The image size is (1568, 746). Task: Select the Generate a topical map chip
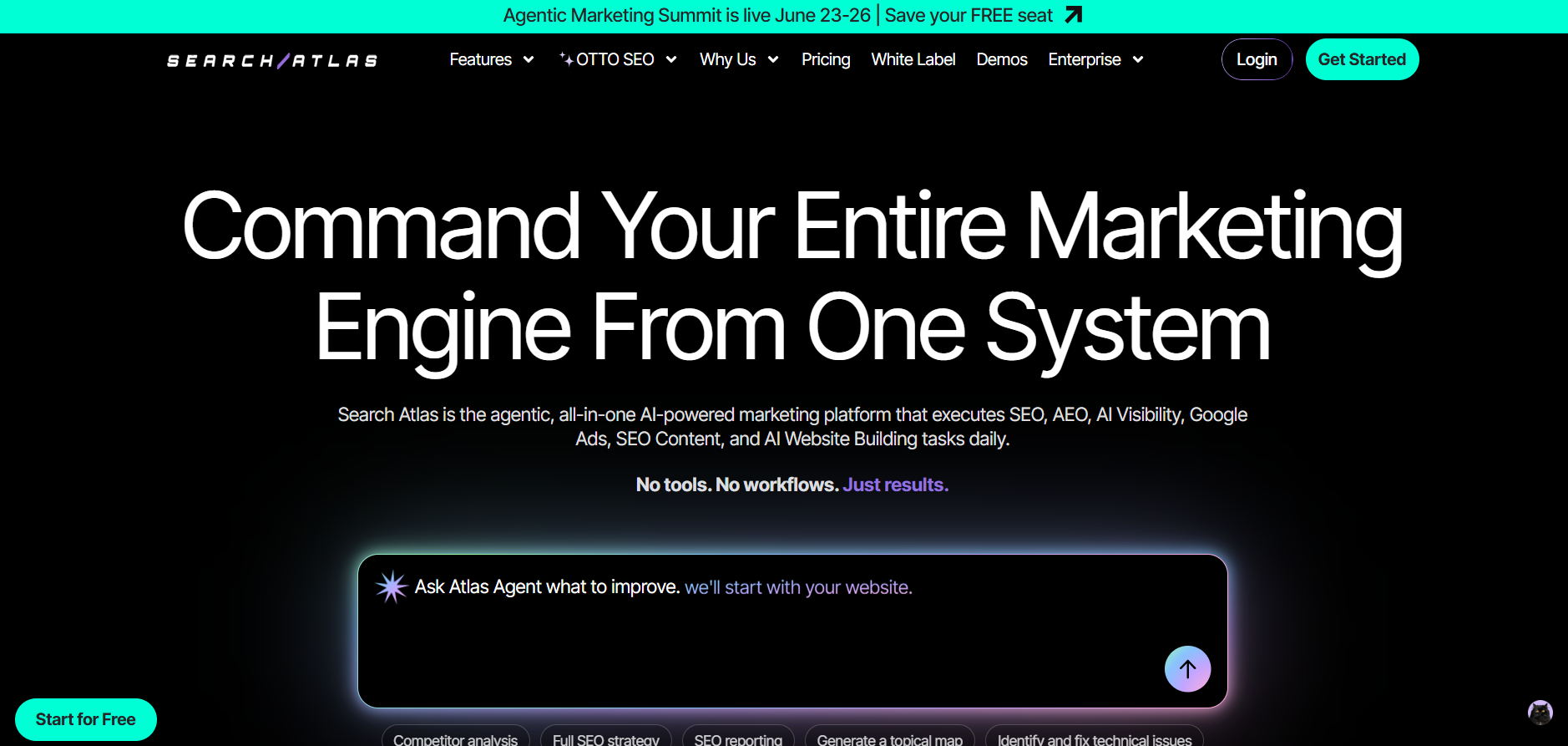tap(890, 736)
